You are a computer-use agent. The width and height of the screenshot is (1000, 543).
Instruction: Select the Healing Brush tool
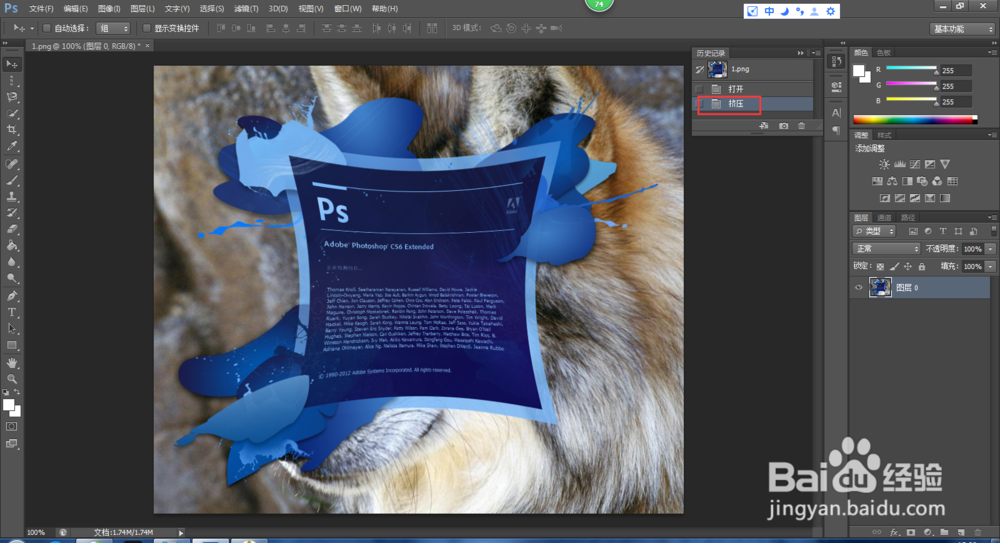click(11, 164)
